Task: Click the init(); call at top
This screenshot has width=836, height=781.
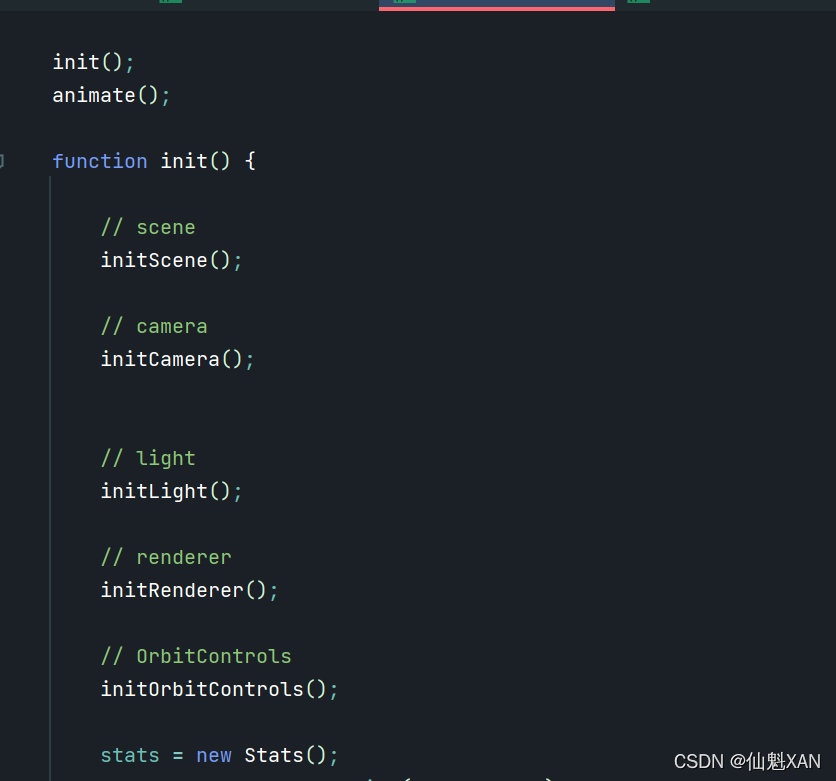Action: [x=93, y=62]
